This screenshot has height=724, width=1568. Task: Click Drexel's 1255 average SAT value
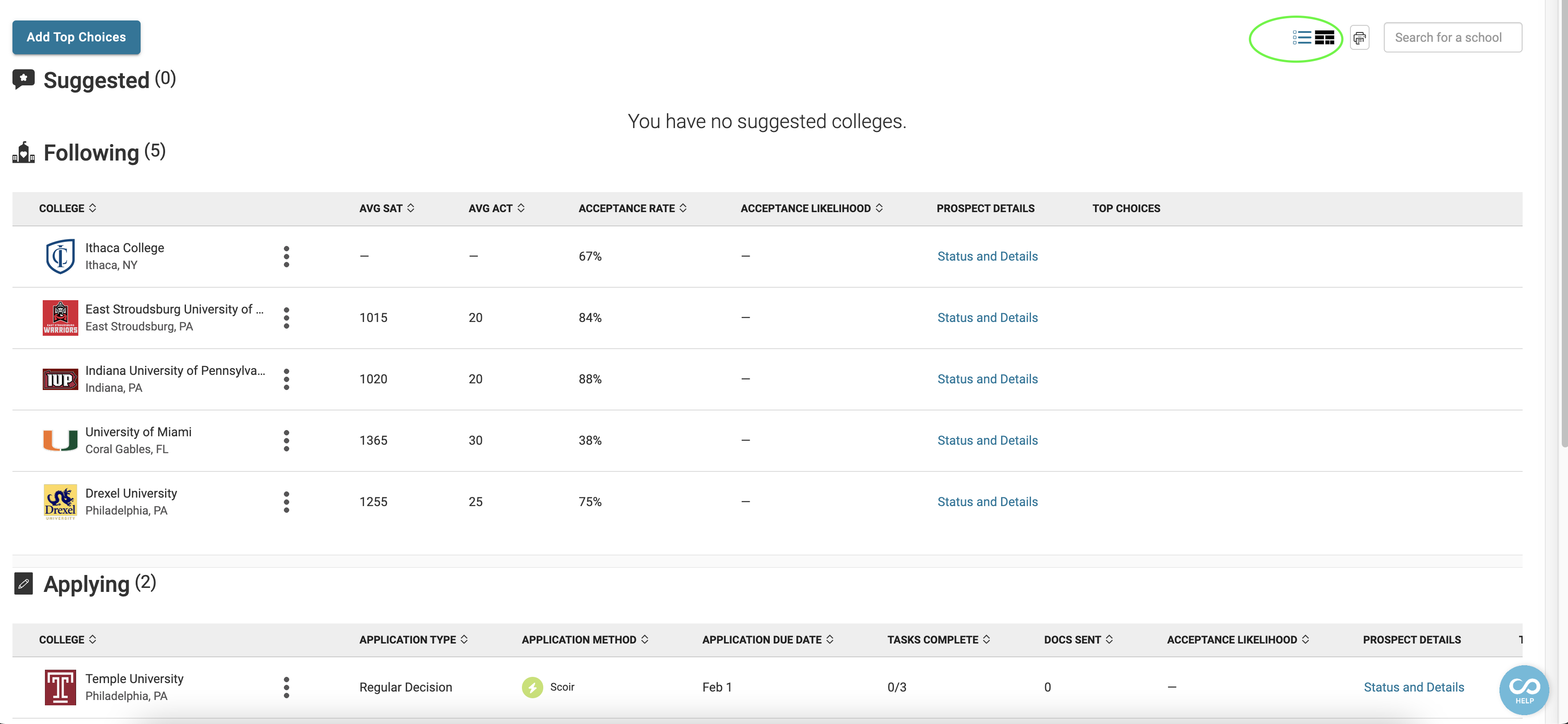coord(373,503)
